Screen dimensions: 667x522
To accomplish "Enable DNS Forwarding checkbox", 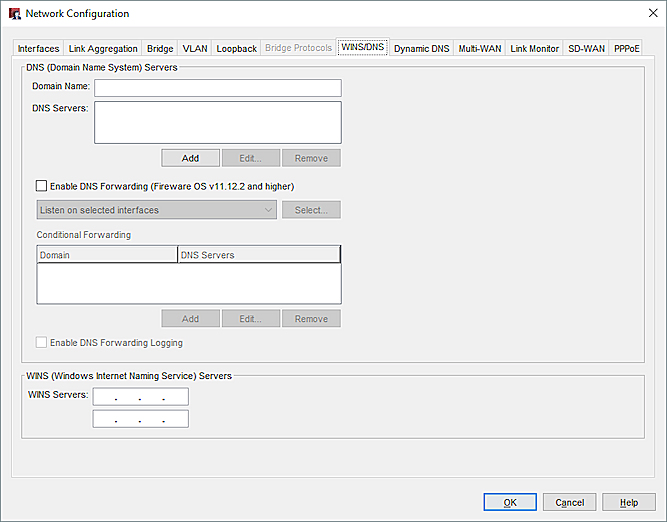I will coord(41,186).
